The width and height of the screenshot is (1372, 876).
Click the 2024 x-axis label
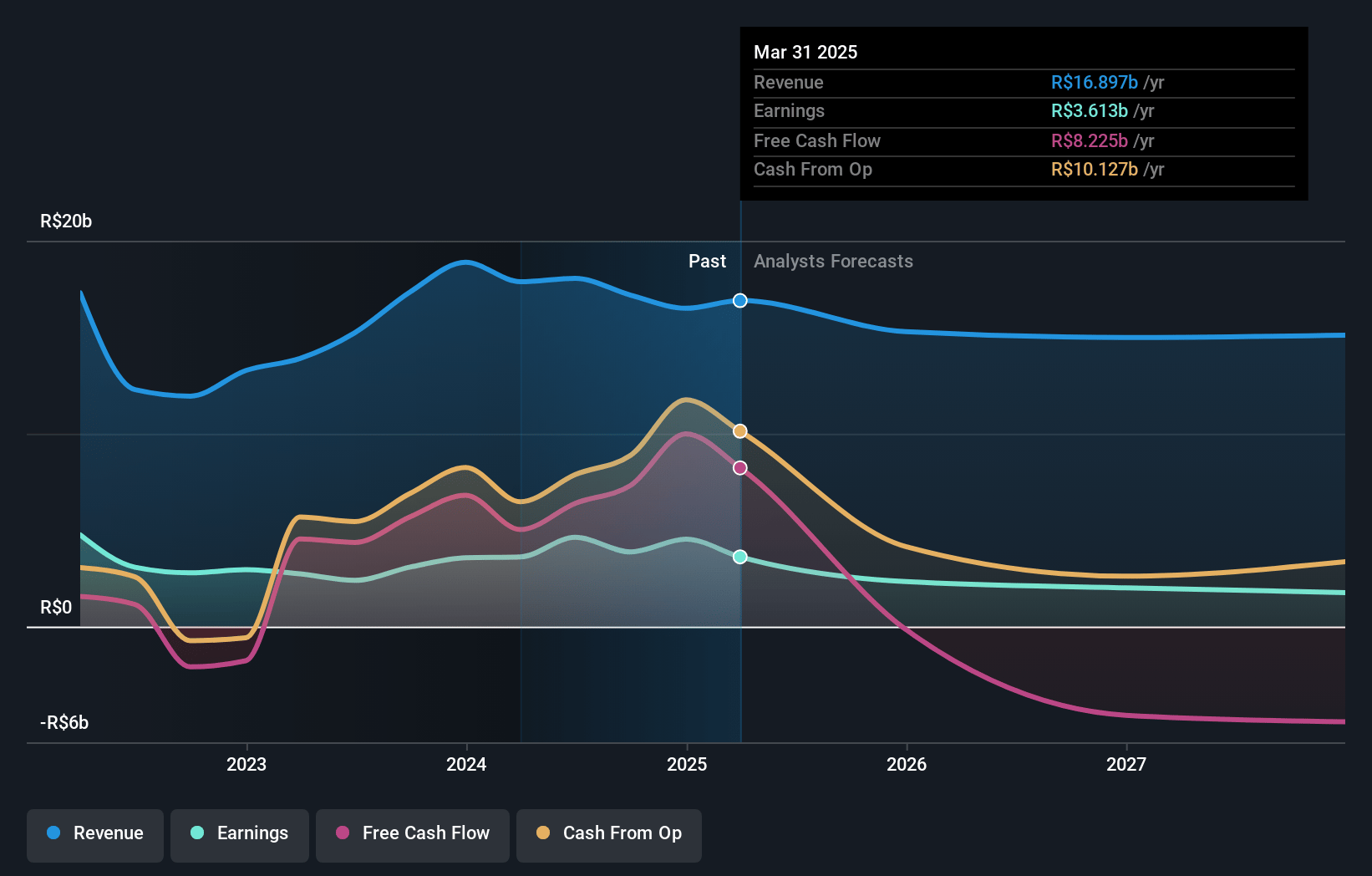pyautogui.click(x=466, y=764)
